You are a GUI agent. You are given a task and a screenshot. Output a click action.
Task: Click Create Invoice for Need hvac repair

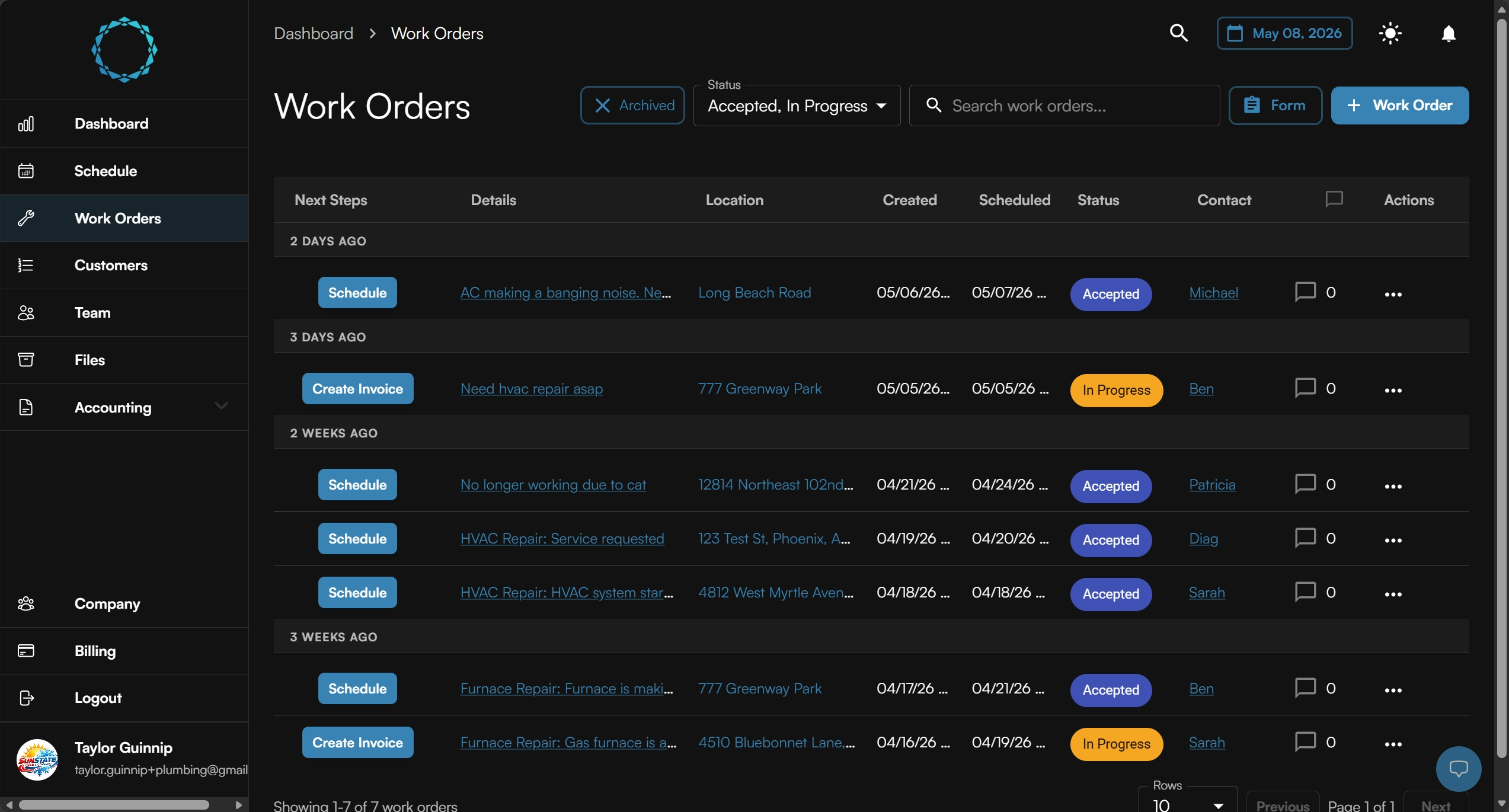(357, 389)
